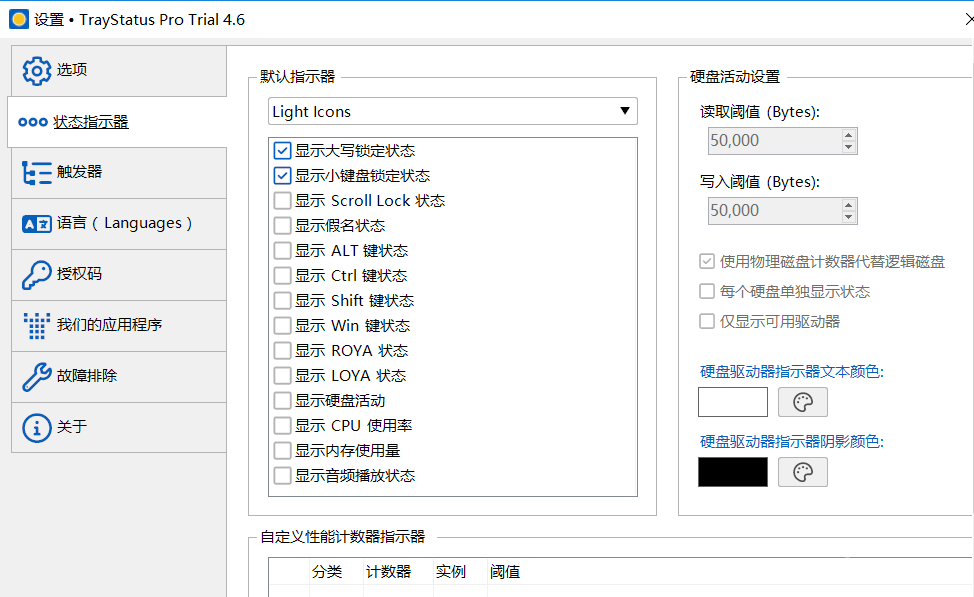
Task: Click the gear icon beside 选项
Action: coord(36,70)
